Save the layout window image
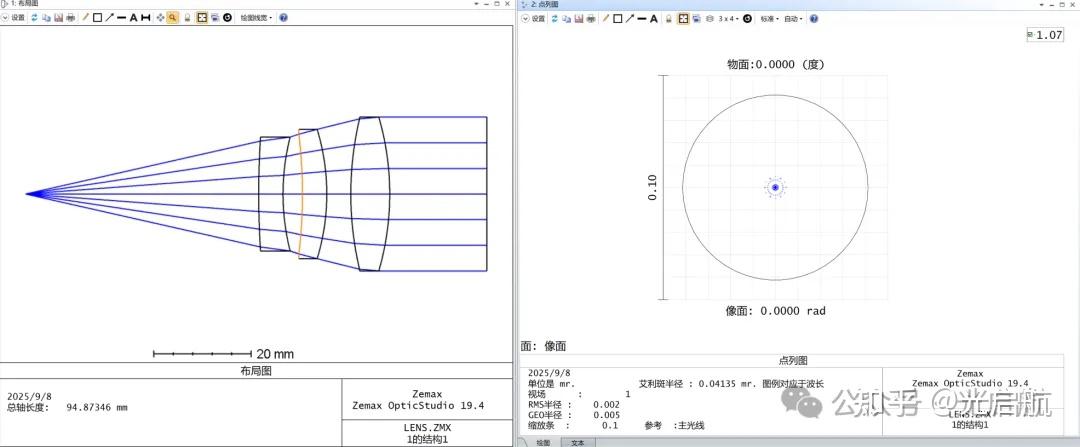 click(x=59, y=18)
